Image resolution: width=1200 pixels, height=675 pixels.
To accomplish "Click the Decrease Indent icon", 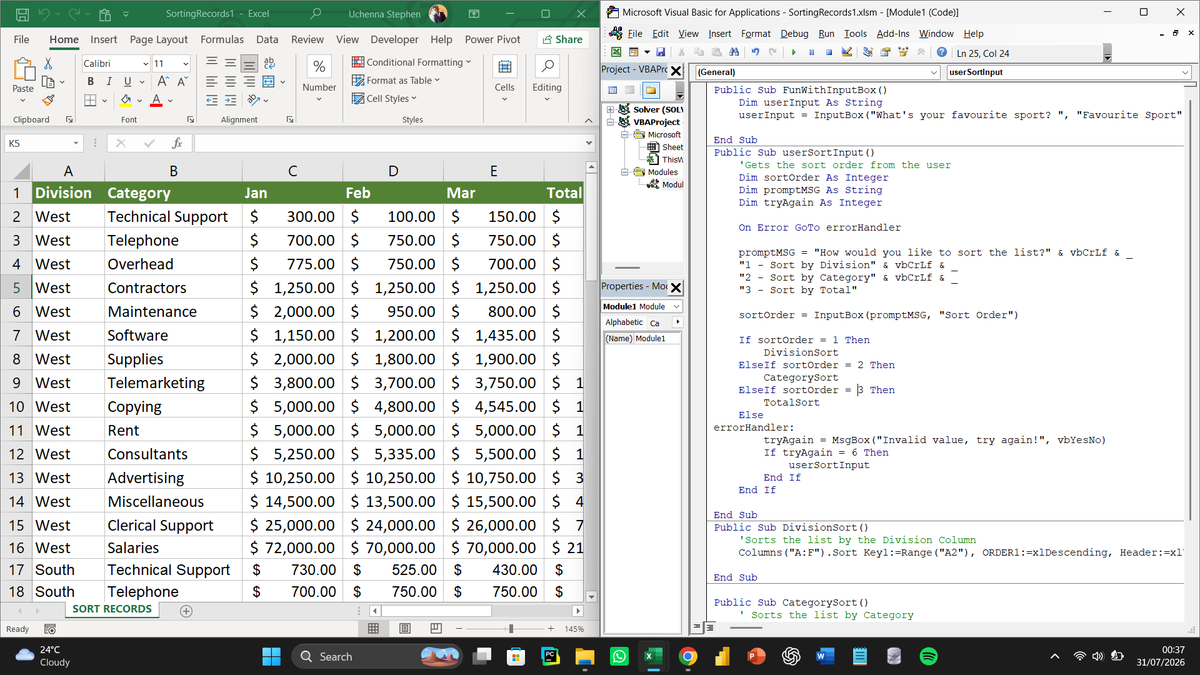I will [x=211, y=101].
